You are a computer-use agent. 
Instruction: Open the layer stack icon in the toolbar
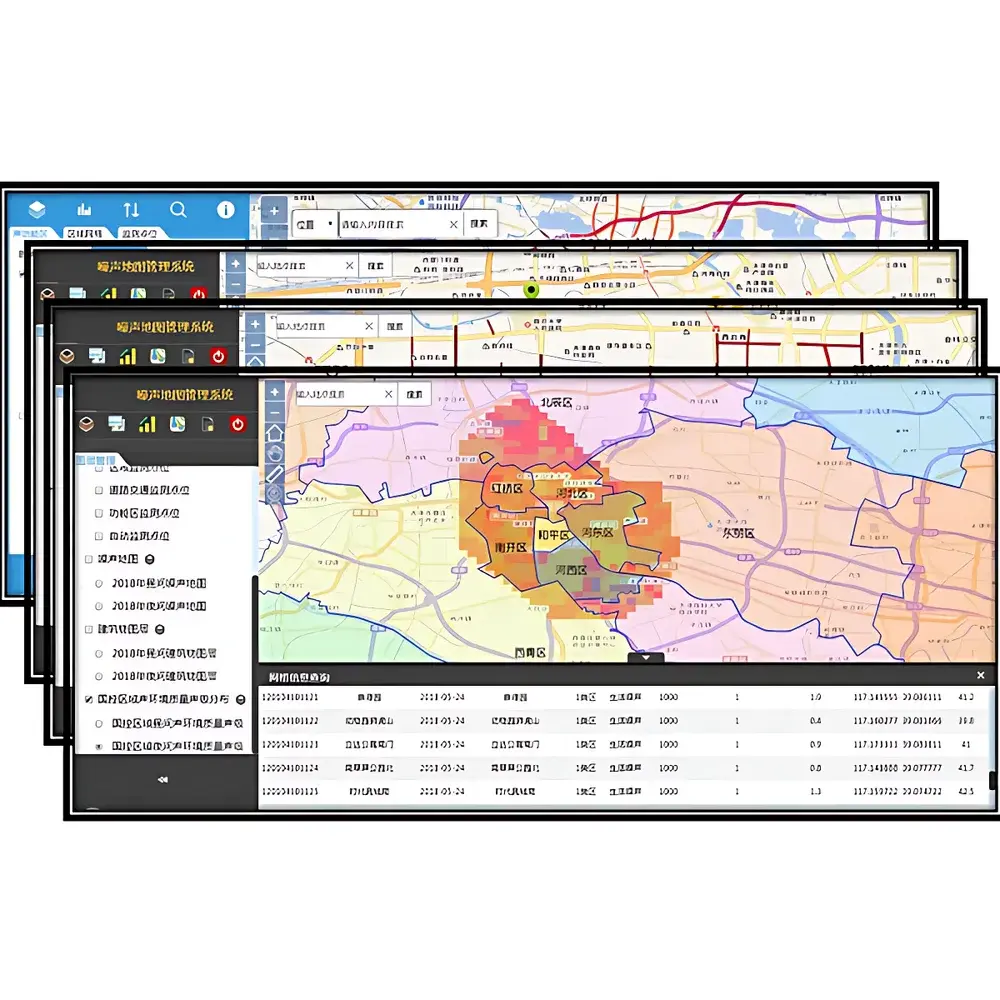(x=85, y=423)
